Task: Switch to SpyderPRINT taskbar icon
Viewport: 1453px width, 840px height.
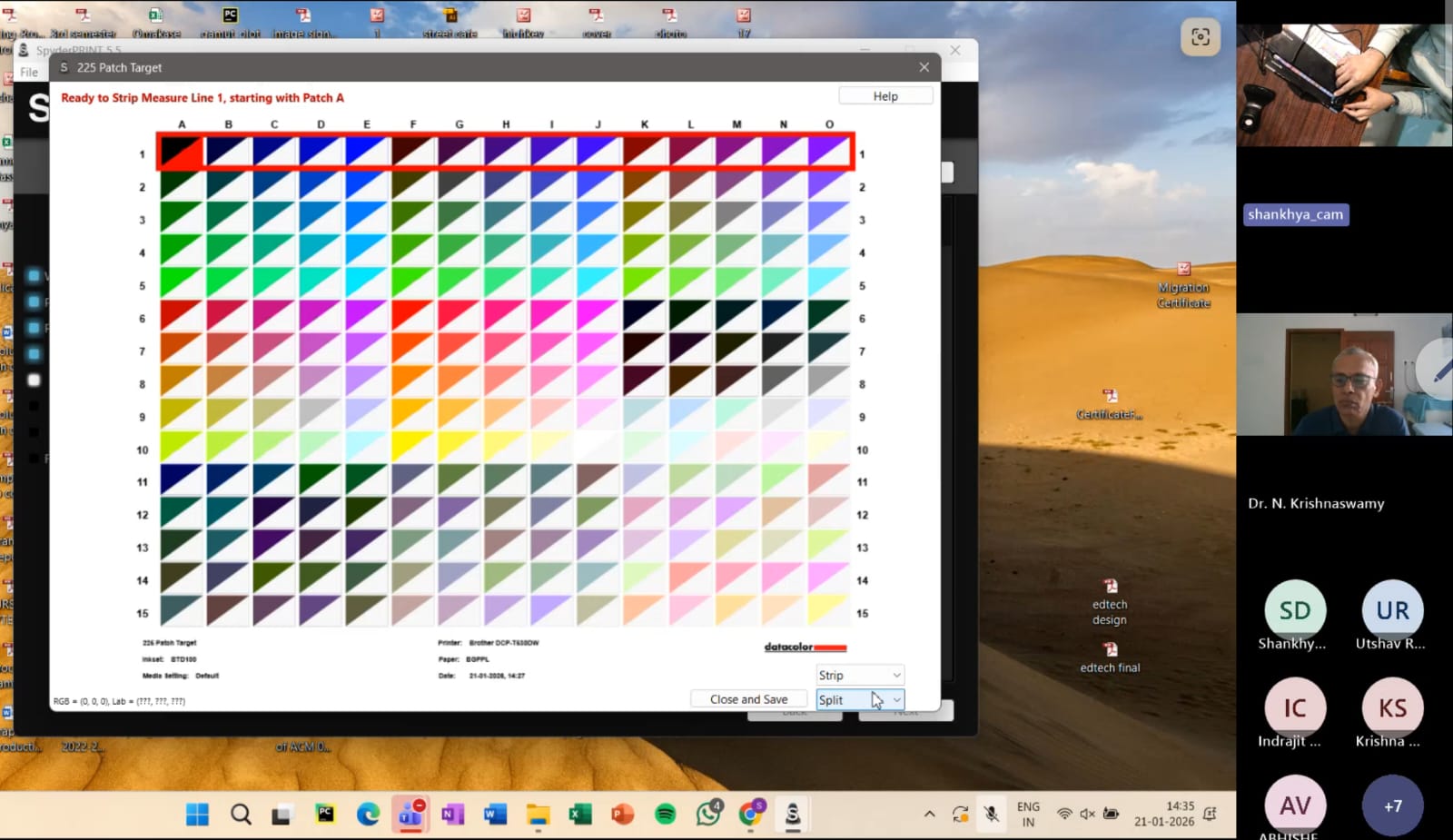Action: [793, 815]
